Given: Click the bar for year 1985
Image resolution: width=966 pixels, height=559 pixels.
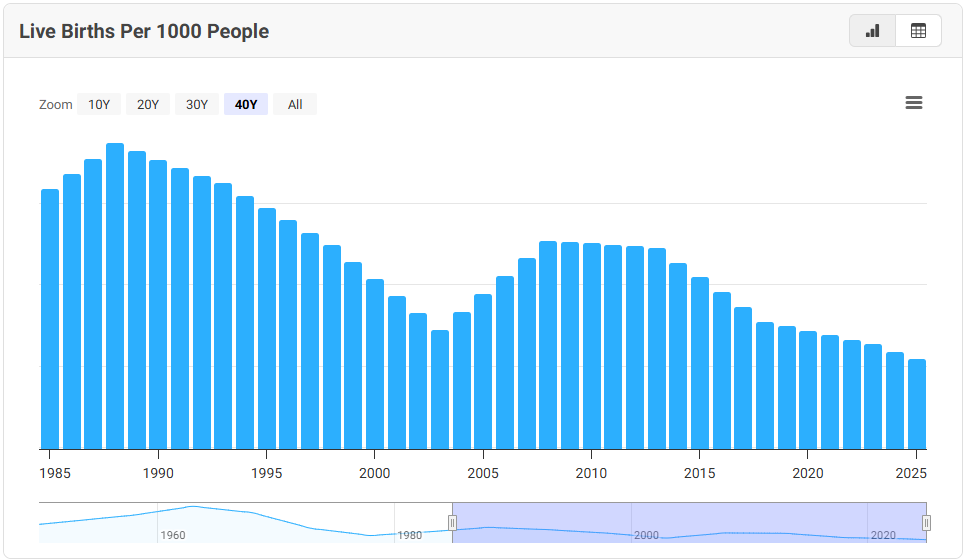Looking at the screenshot, I should [50, 319].
